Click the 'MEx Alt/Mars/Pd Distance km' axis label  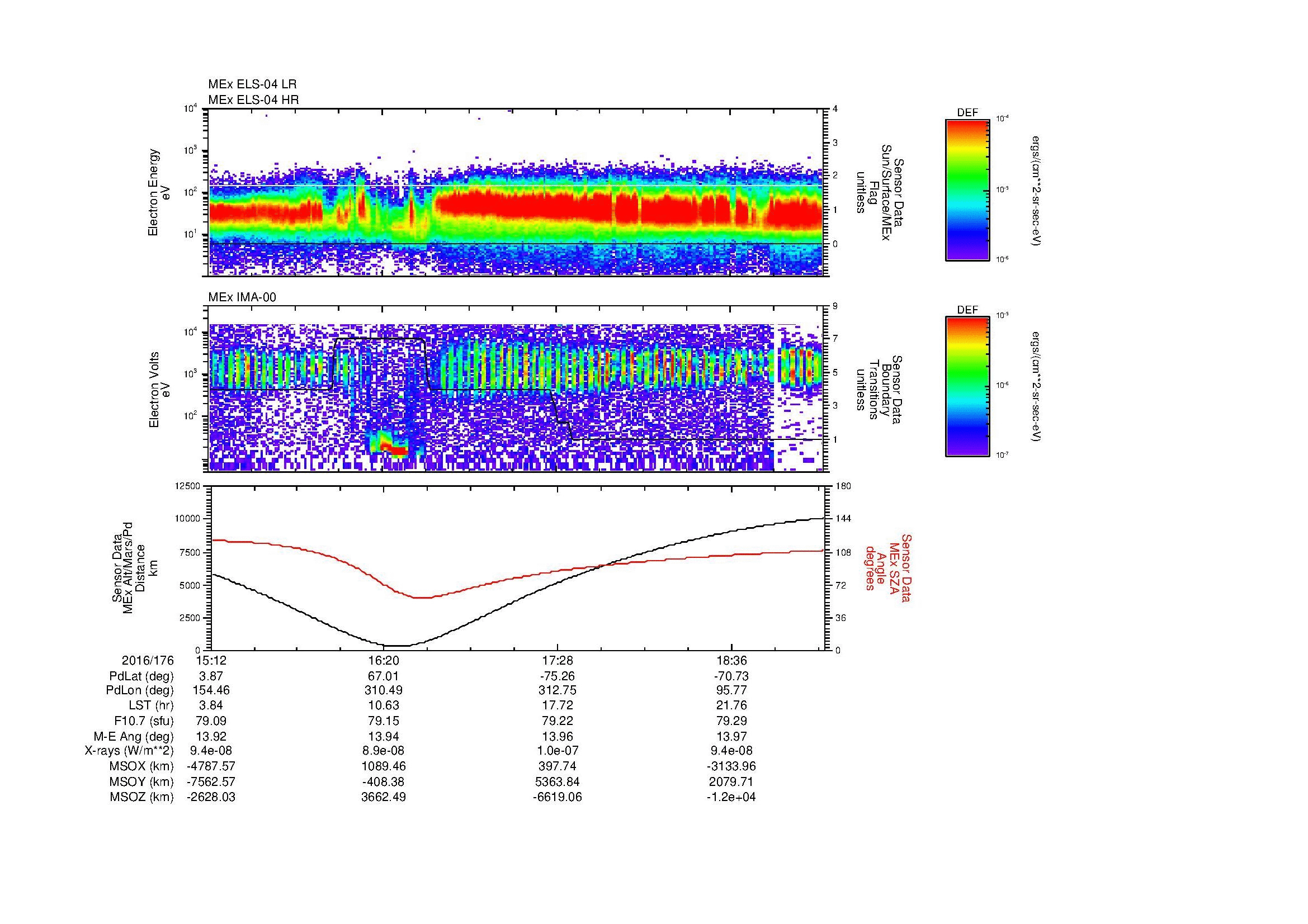coord(134,567)
